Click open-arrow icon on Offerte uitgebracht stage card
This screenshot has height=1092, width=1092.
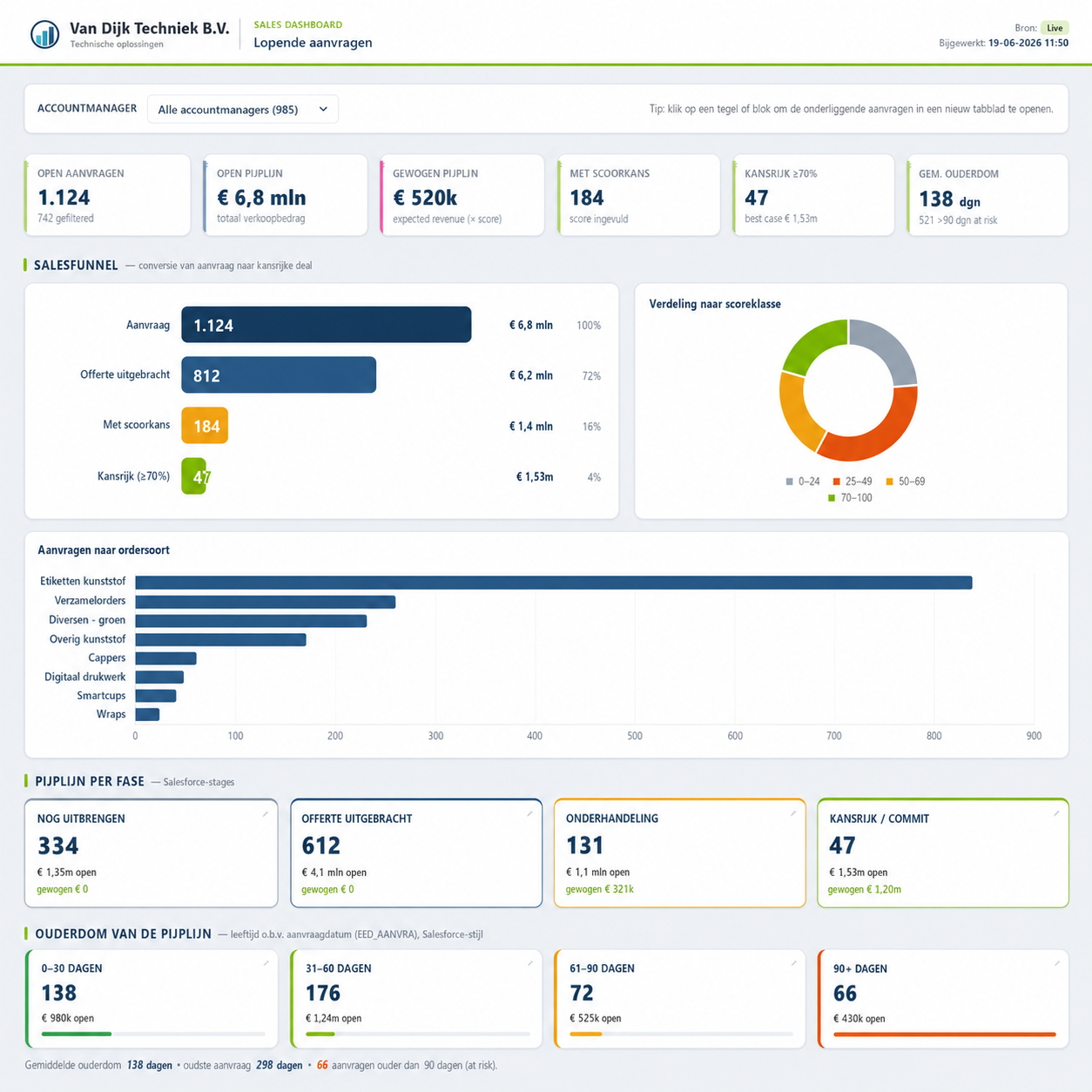[529, 814]
